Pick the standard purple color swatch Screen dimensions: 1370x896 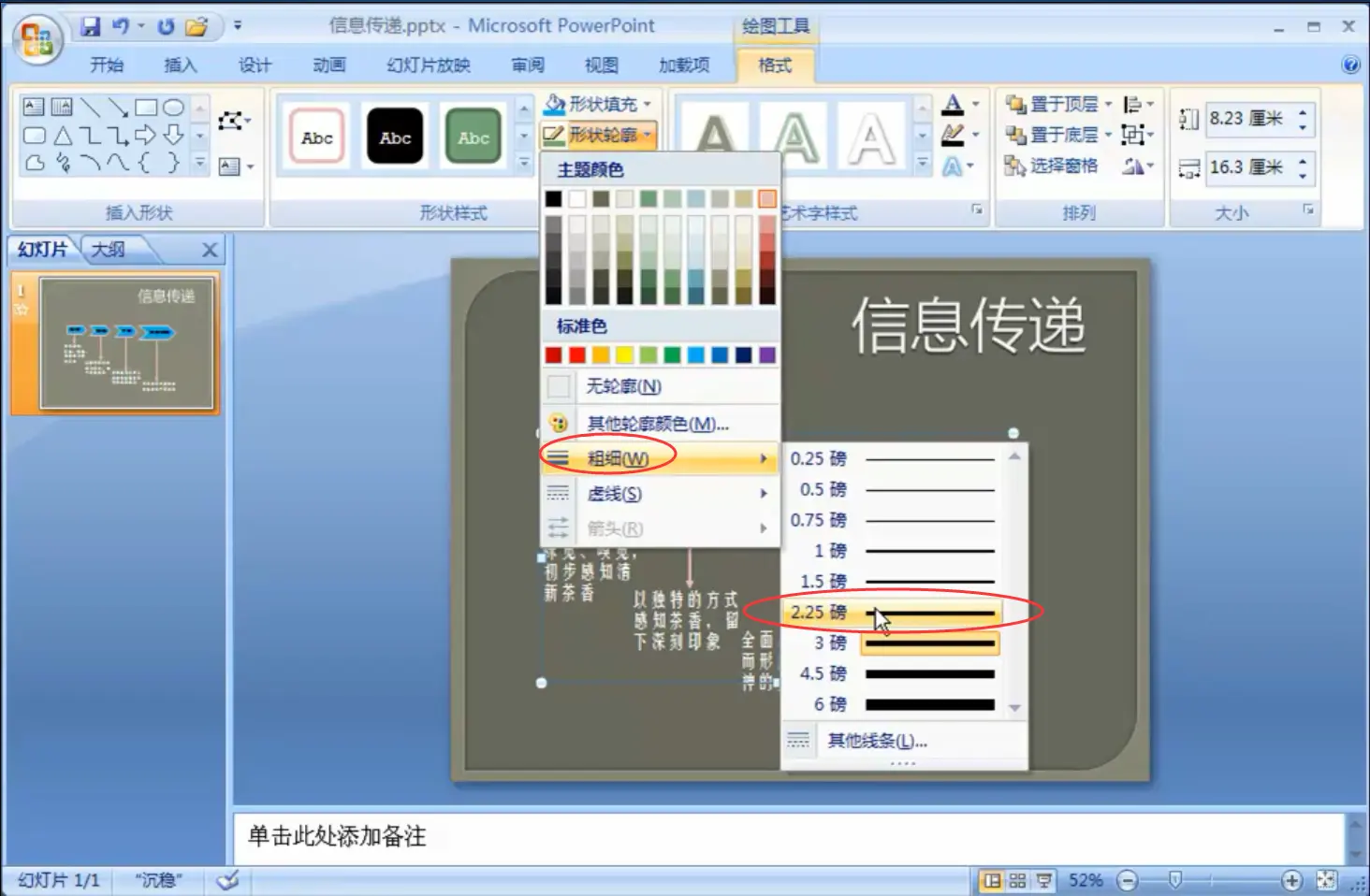tap(767, 354)
